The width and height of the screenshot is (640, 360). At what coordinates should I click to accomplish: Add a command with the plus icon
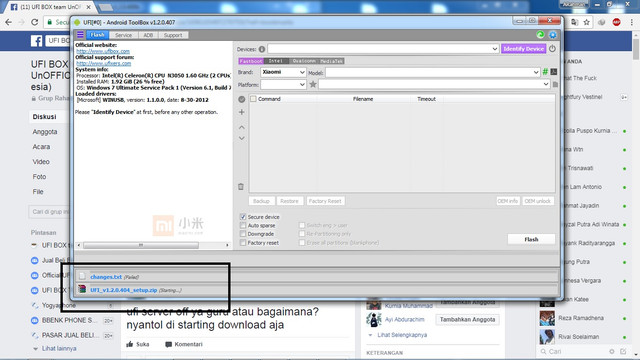(x=242, y=112)
